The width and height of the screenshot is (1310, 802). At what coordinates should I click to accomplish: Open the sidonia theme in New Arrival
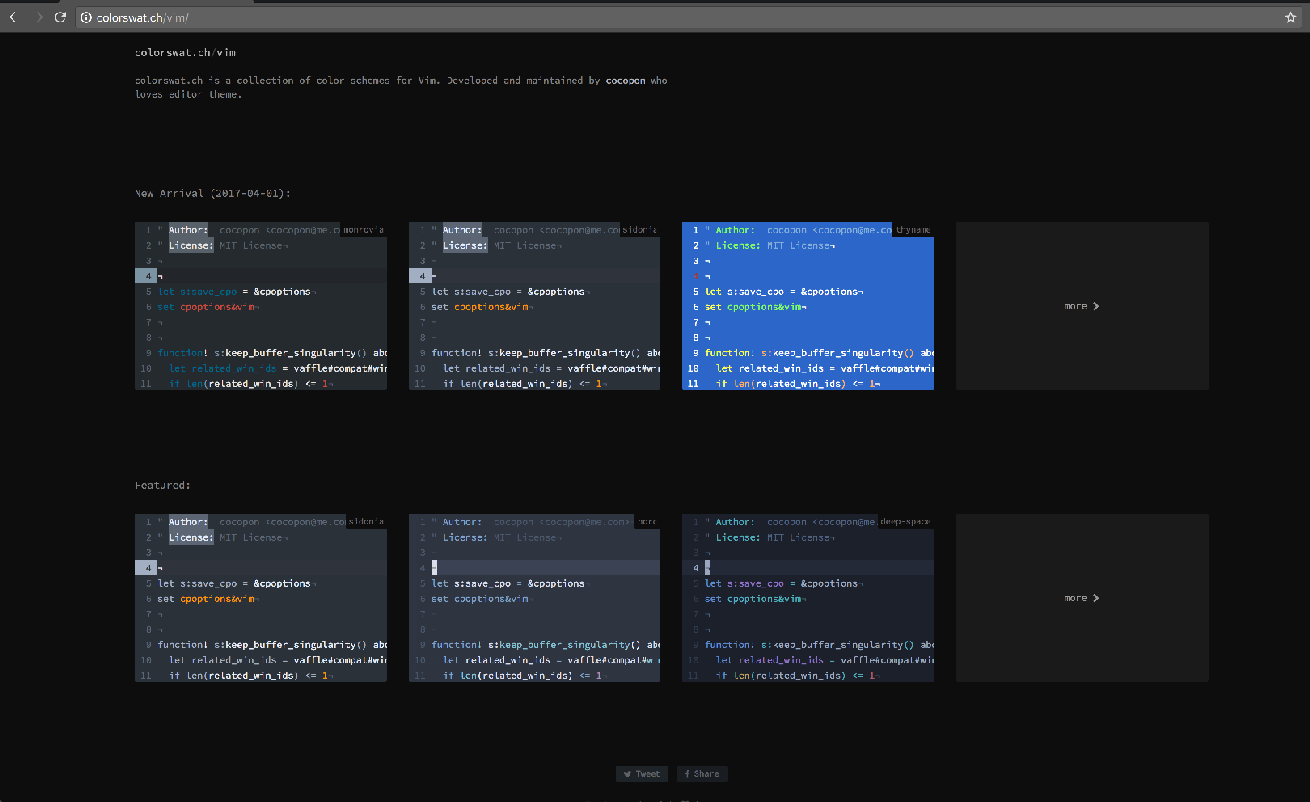point(534,306)
